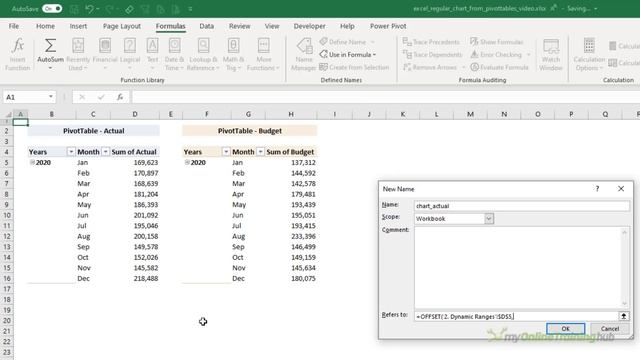The height and width of the screenshot is (360, 640).
Task: Open the Scope dropdown
Action: [489, 219]
